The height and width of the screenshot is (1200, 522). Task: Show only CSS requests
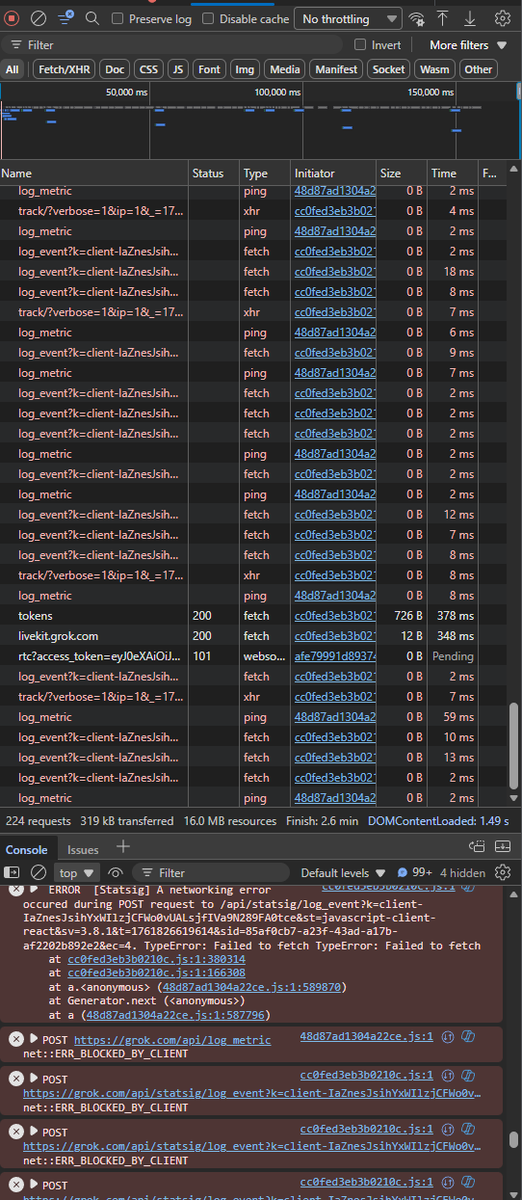click(148, 69)
